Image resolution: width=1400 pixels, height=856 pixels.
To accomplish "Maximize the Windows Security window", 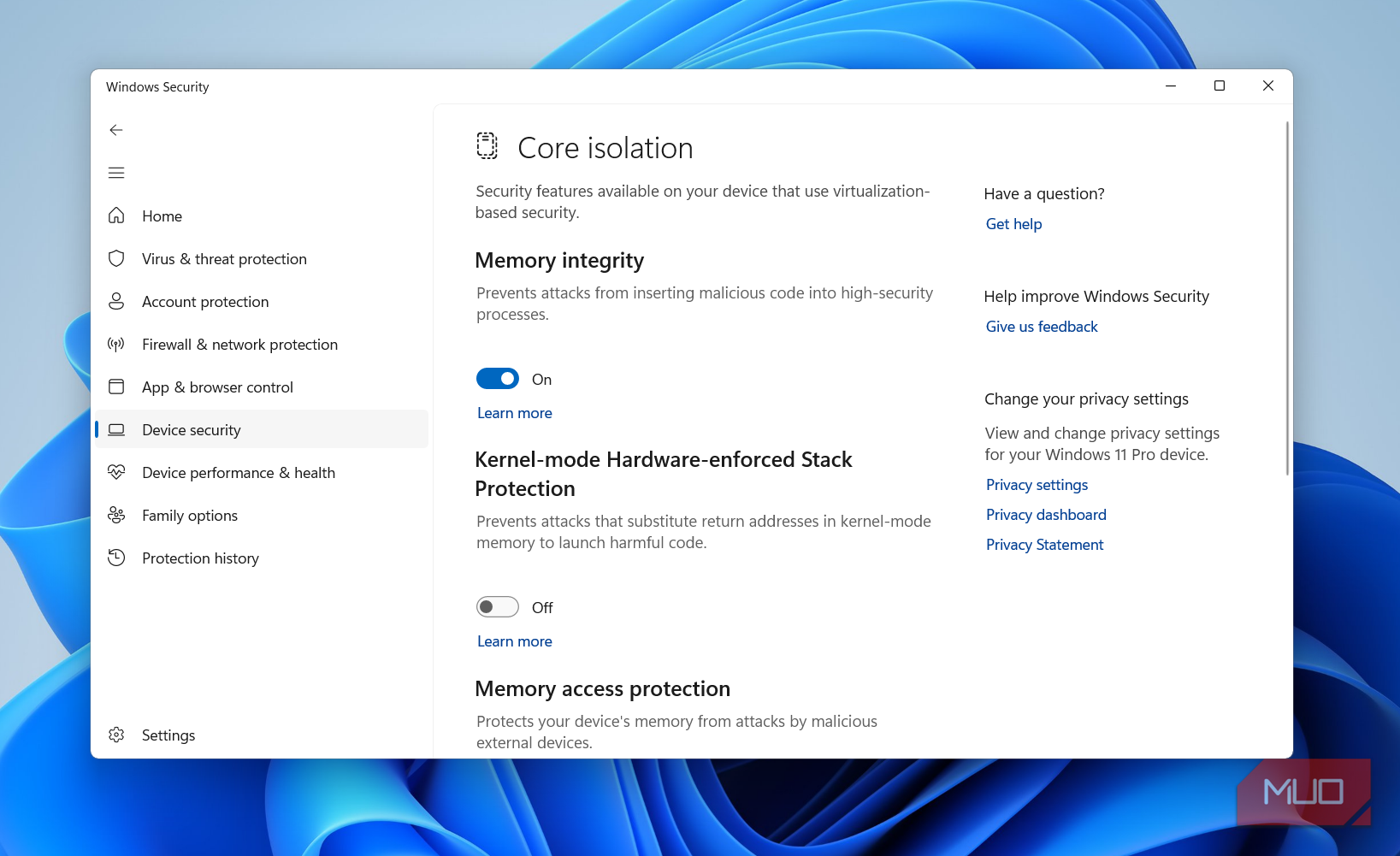I will coord(1220,86).
